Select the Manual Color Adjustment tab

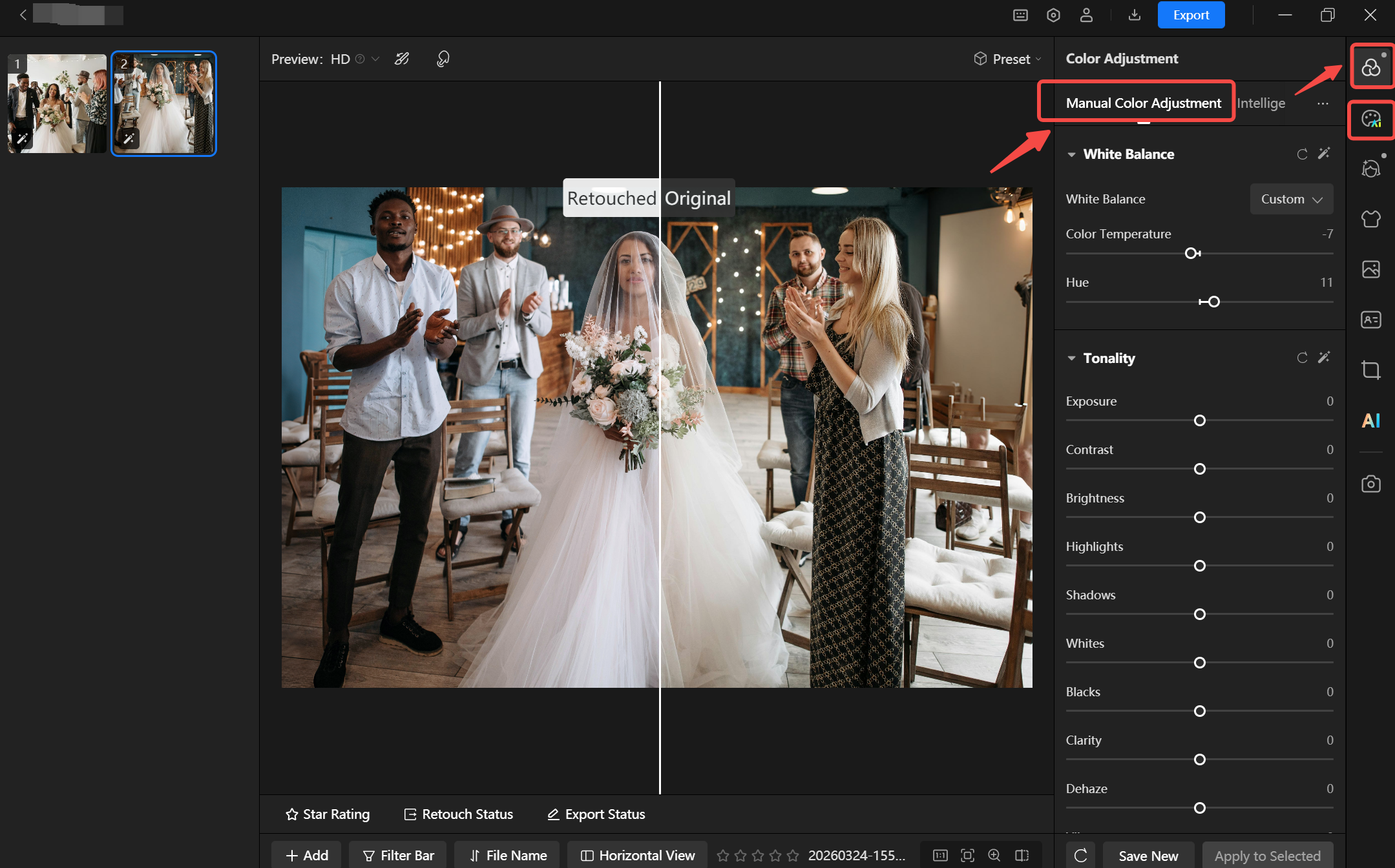pyautogui.click(x=1142, y=103)
